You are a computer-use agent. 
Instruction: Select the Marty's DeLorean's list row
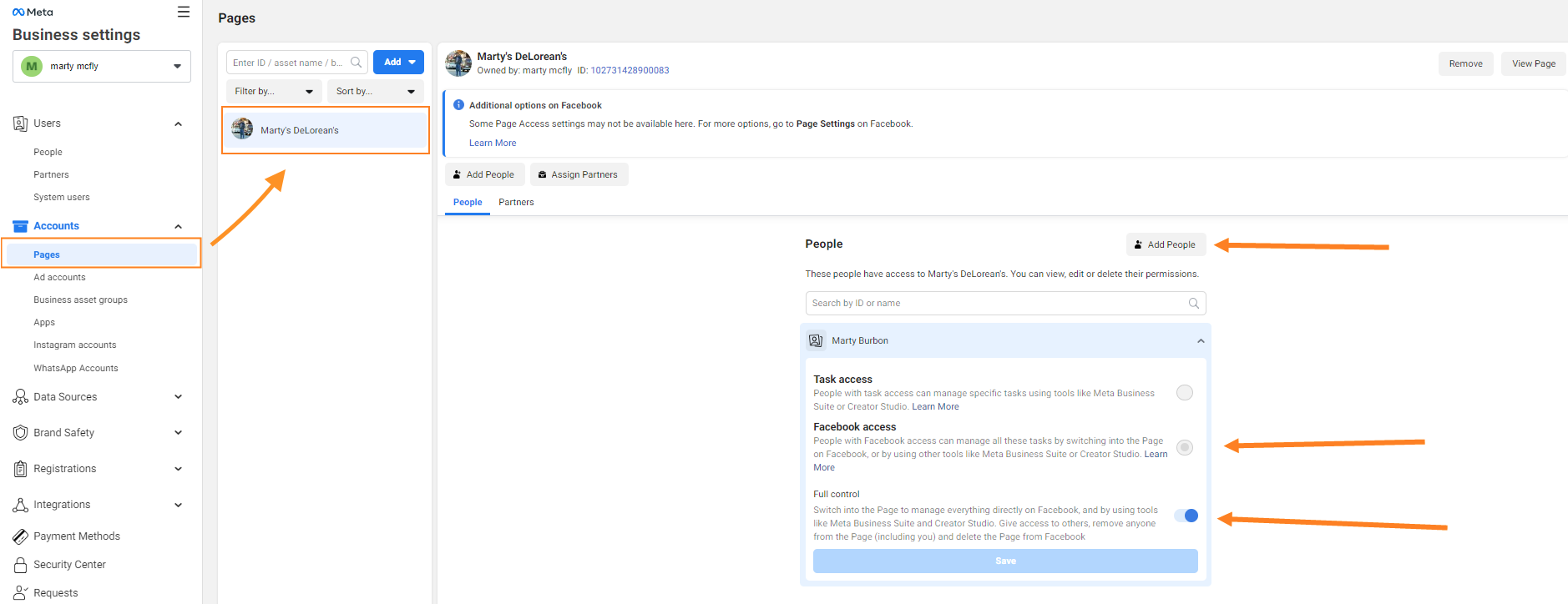(x=326, y=130)
